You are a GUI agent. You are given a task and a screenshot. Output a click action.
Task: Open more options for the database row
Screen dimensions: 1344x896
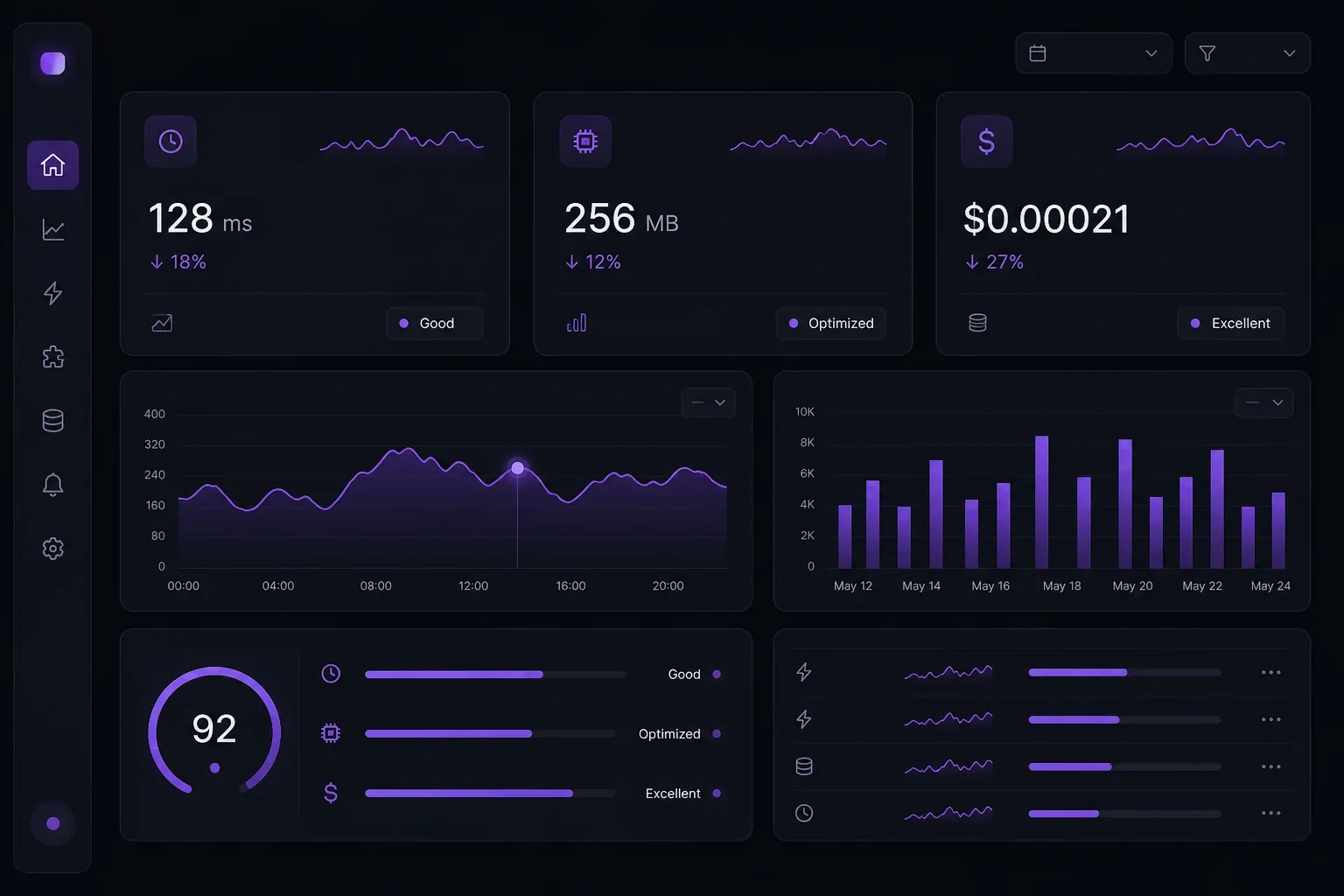[x=1270, y=766]
